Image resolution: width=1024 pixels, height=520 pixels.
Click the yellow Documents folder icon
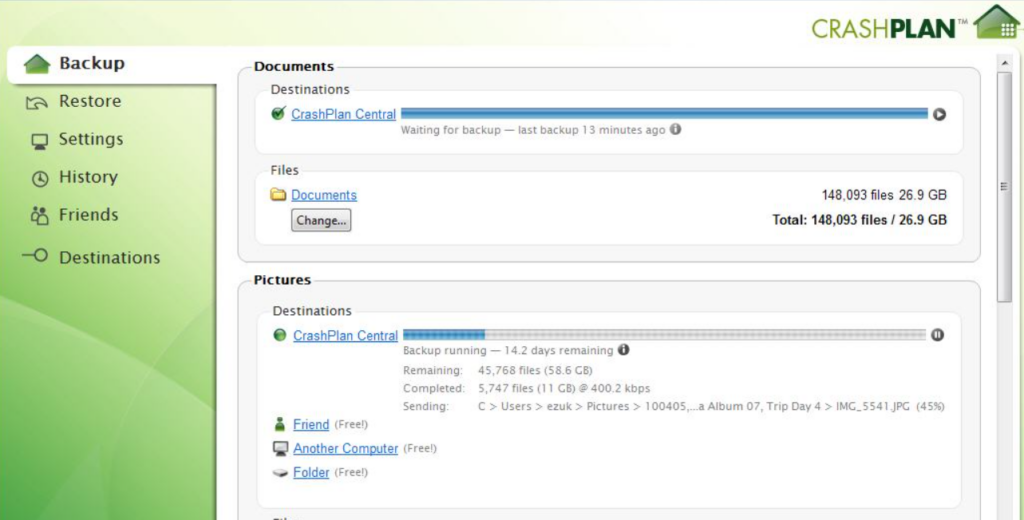coord(279,195)
